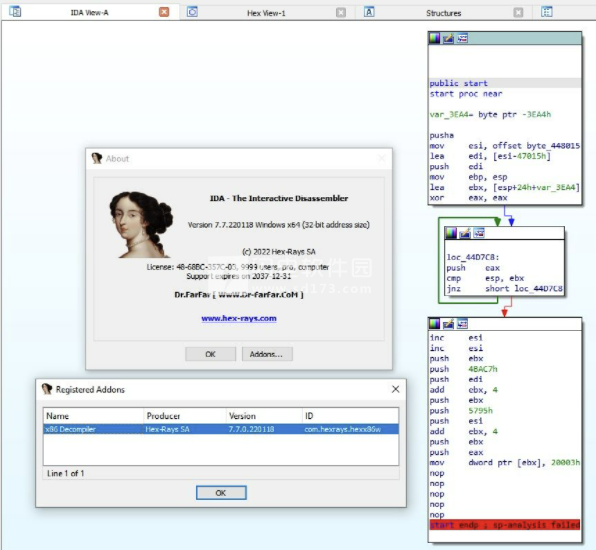Click the Hex View-1 tab icon
596x550 pixels.
click(x=192, y=12)
